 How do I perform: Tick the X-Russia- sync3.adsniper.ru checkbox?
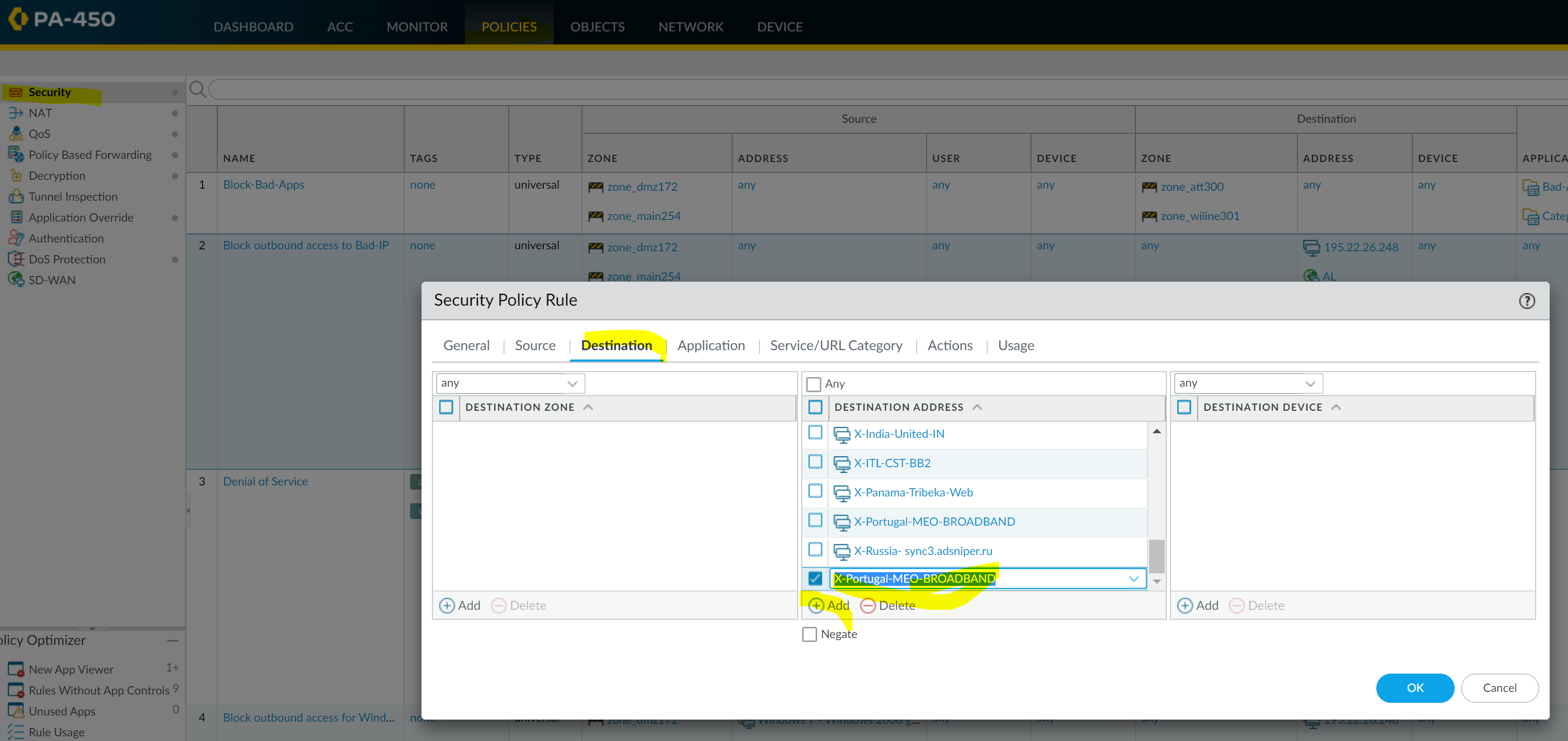click(815, 550)
